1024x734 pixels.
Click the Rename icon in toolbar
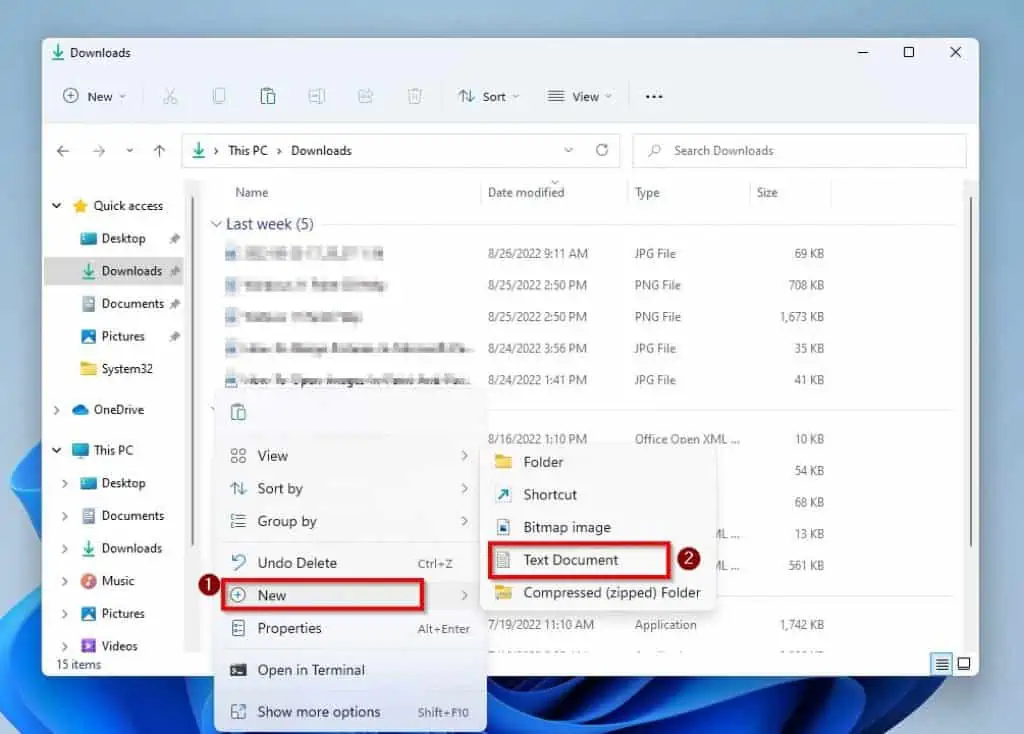tap(317, 97)
